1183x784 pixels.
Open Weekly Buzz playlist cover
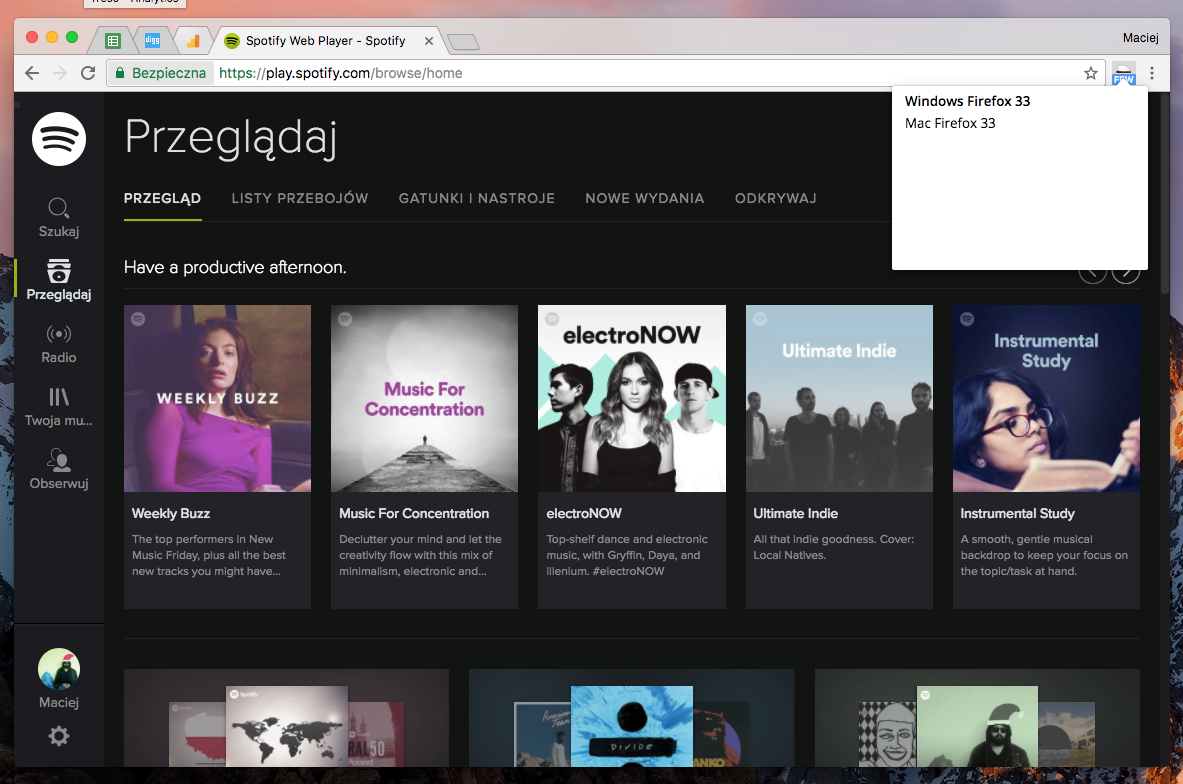pos(217,398)
